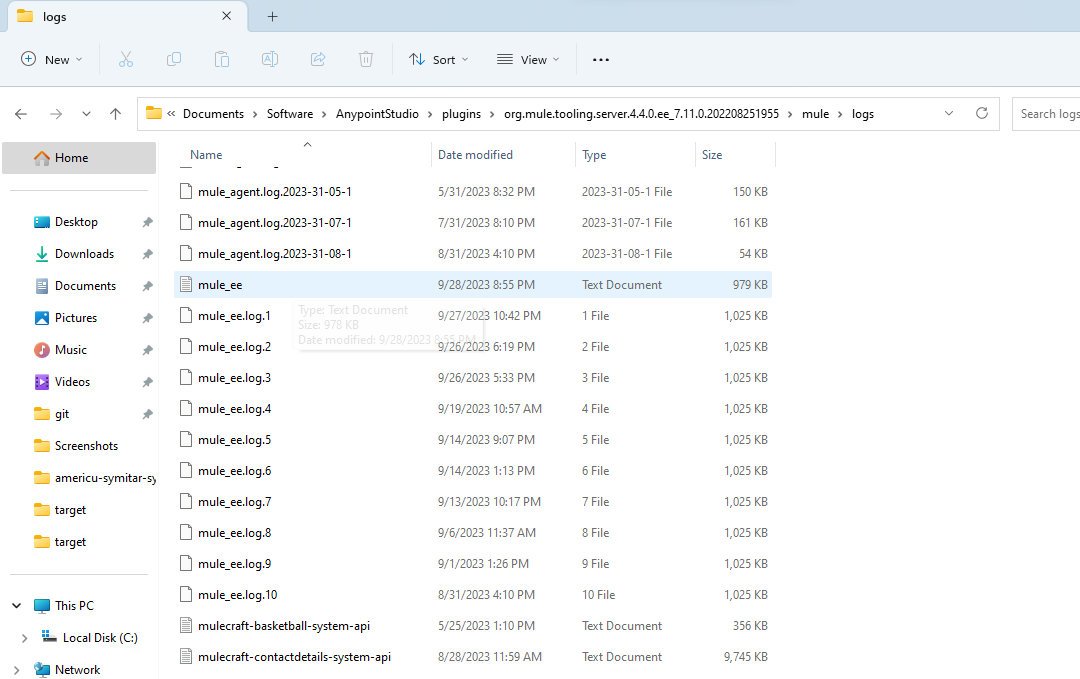Click the Copy icon in toolbar
The width and height of the screenshot is (1080, 679).
point(174,60)
